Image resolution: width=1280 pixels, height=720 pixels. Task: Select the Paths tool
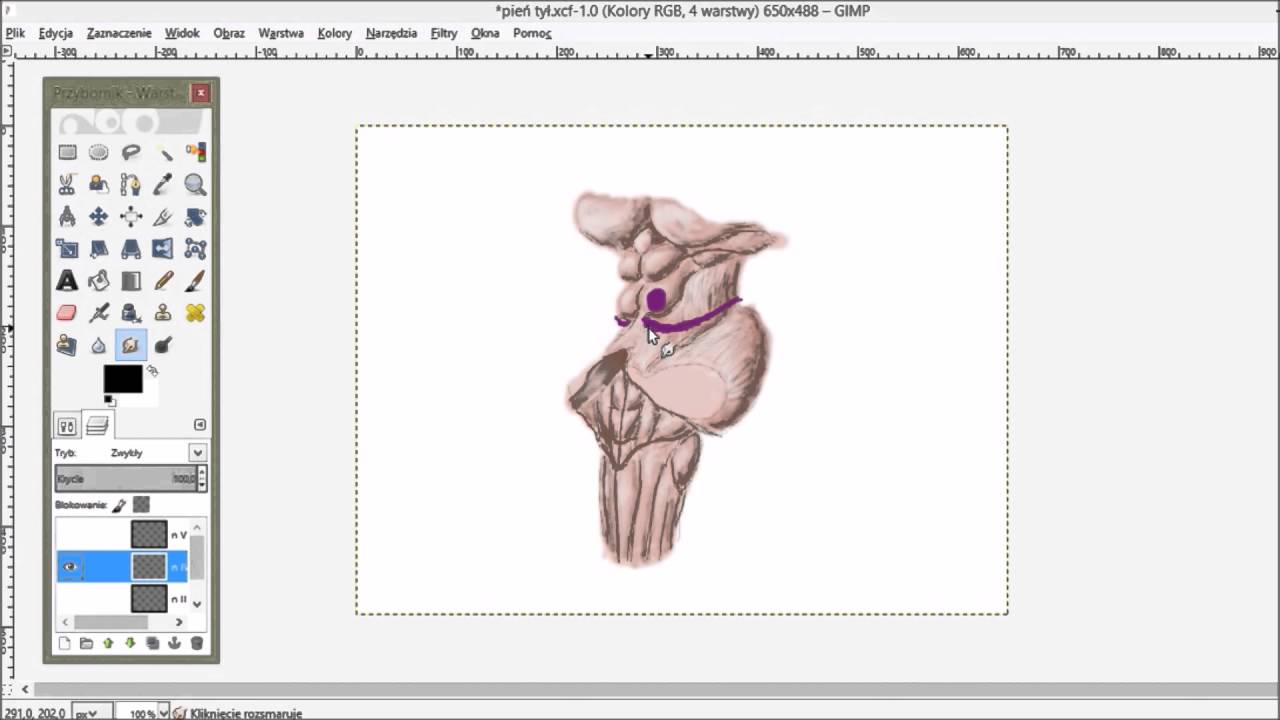pos(131,184)
